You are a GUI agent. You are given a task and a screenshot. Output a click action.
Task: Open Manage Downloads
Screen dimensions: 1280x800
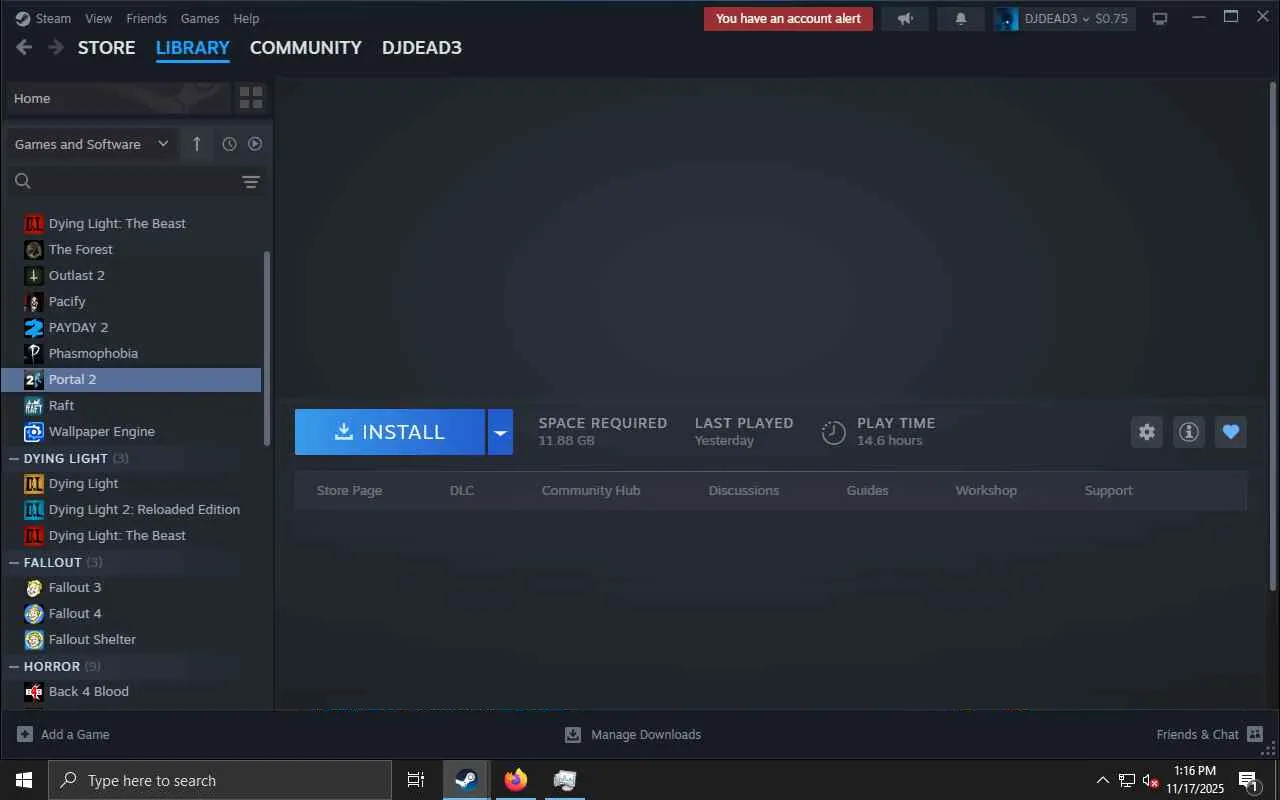(633, 735)
